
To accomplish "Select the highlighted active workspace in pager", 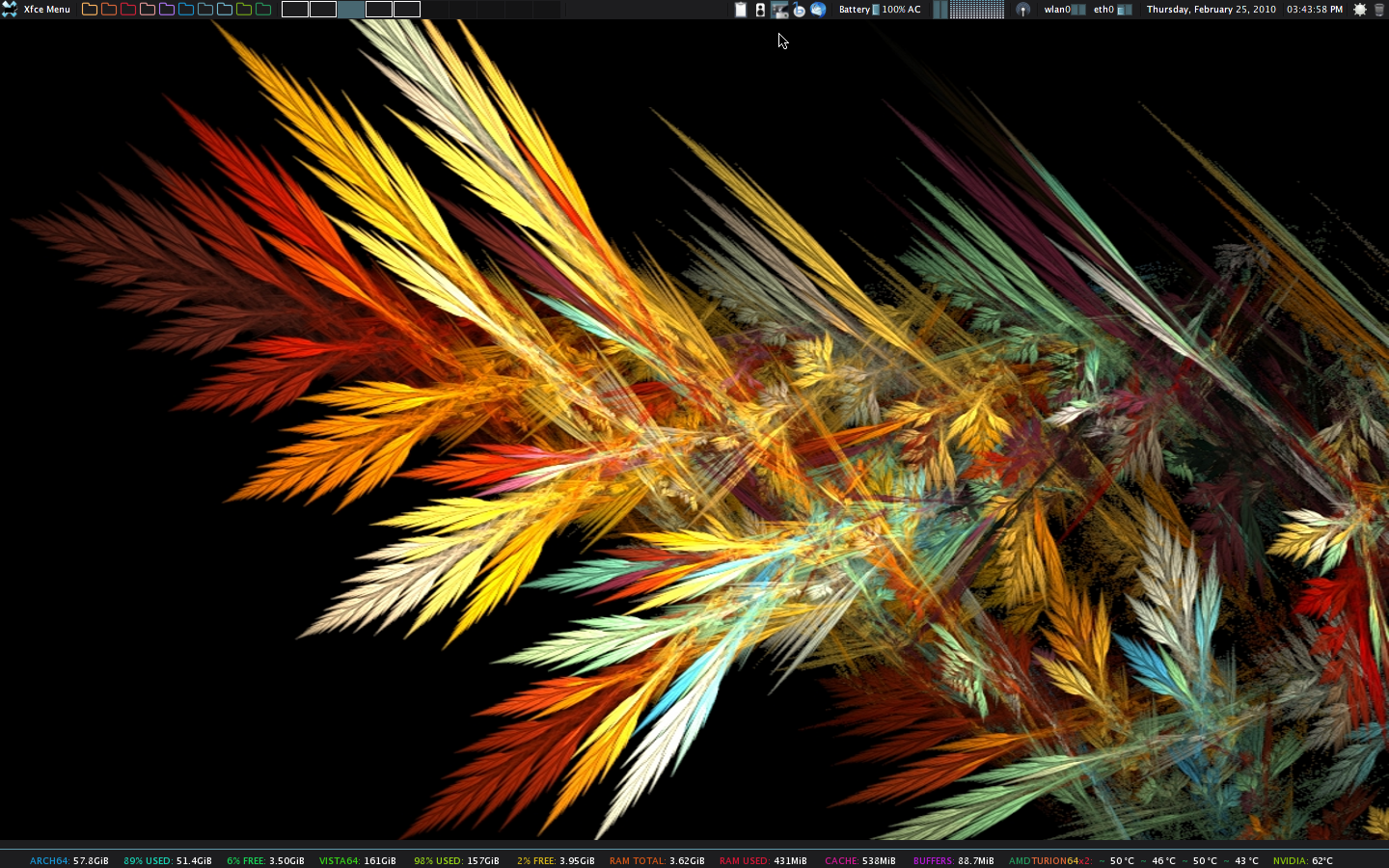I will (x=351, y=9).
